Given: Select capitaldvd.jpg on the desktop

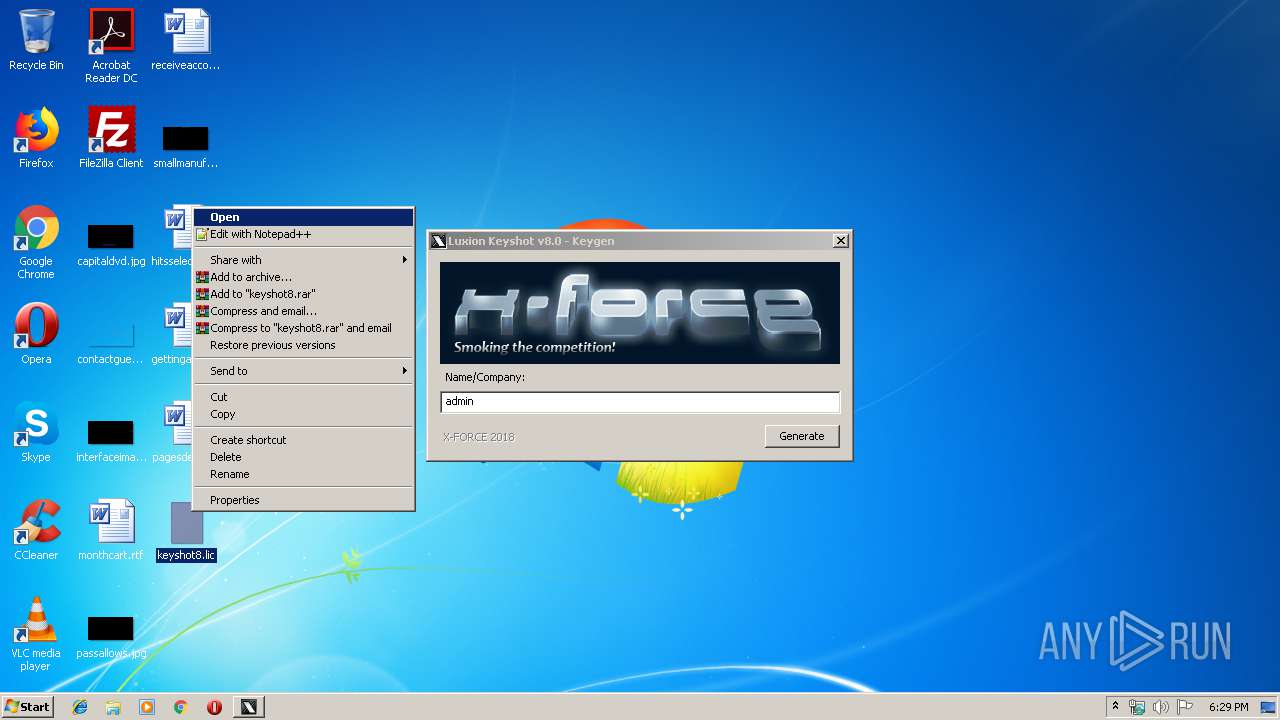Looking at the screenshot, I should 111,245.
